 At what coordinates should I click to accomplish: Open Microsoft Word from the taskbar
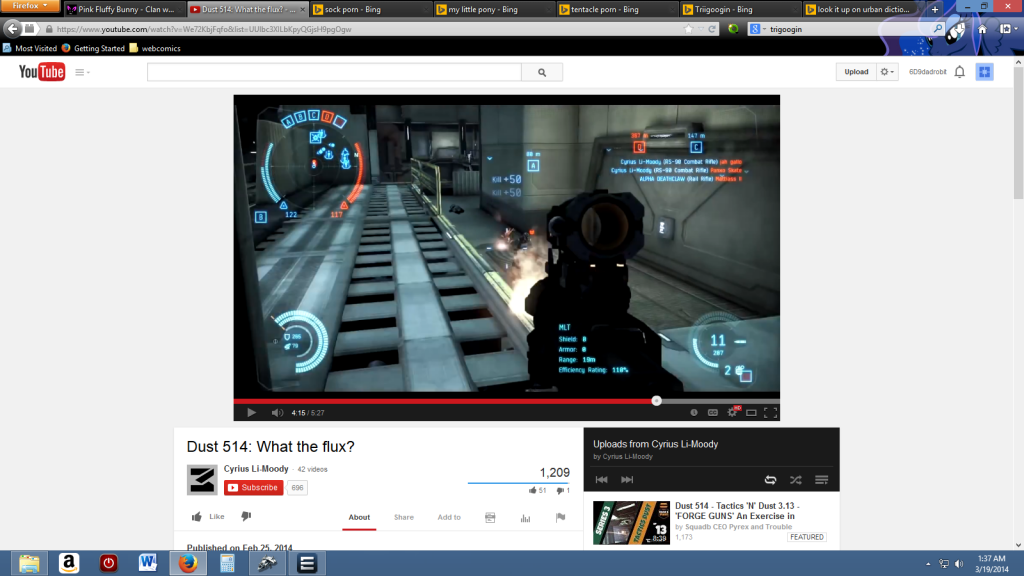coord(148,563)
